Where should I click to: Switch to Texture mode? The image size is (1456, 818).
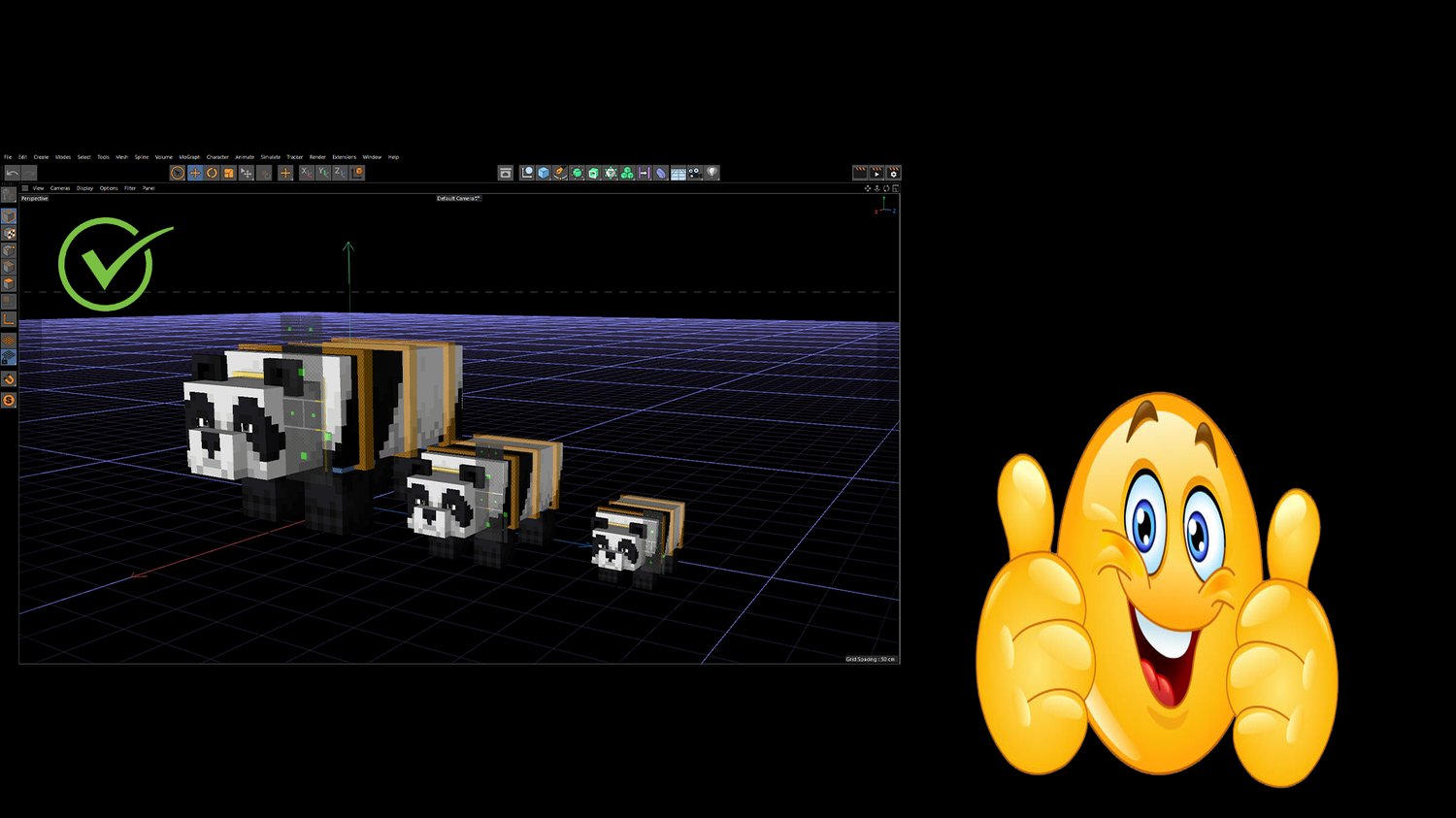coord(9,234)
